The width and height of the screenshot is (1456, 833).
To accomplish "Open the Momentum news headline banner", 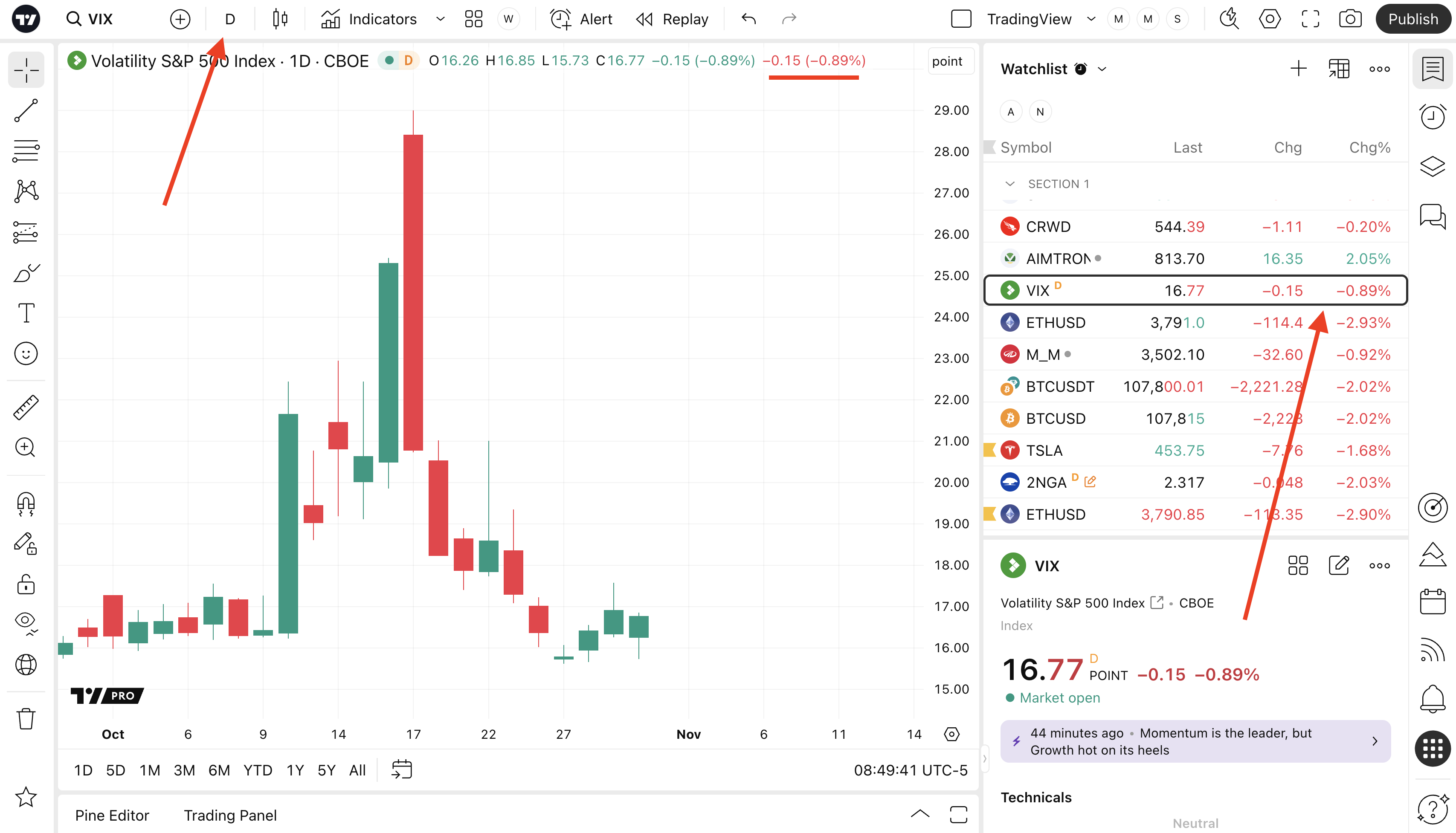I will click(x=1195, y=741).
